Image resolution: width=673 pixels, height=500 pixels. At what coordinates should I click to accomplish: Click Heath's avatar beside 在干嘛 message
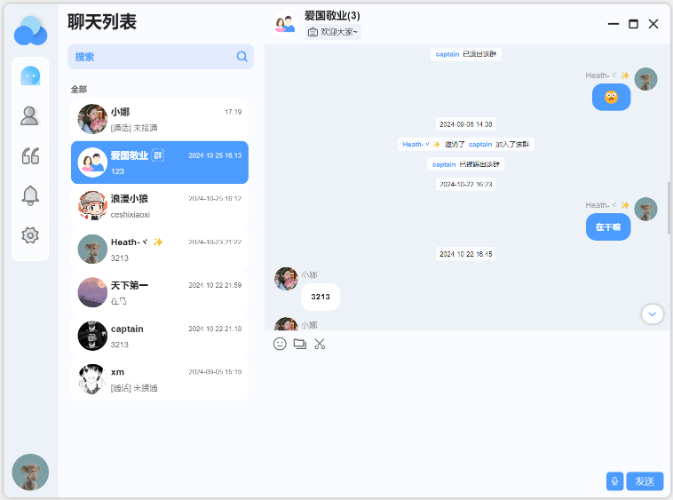click(x=646, y=209)
